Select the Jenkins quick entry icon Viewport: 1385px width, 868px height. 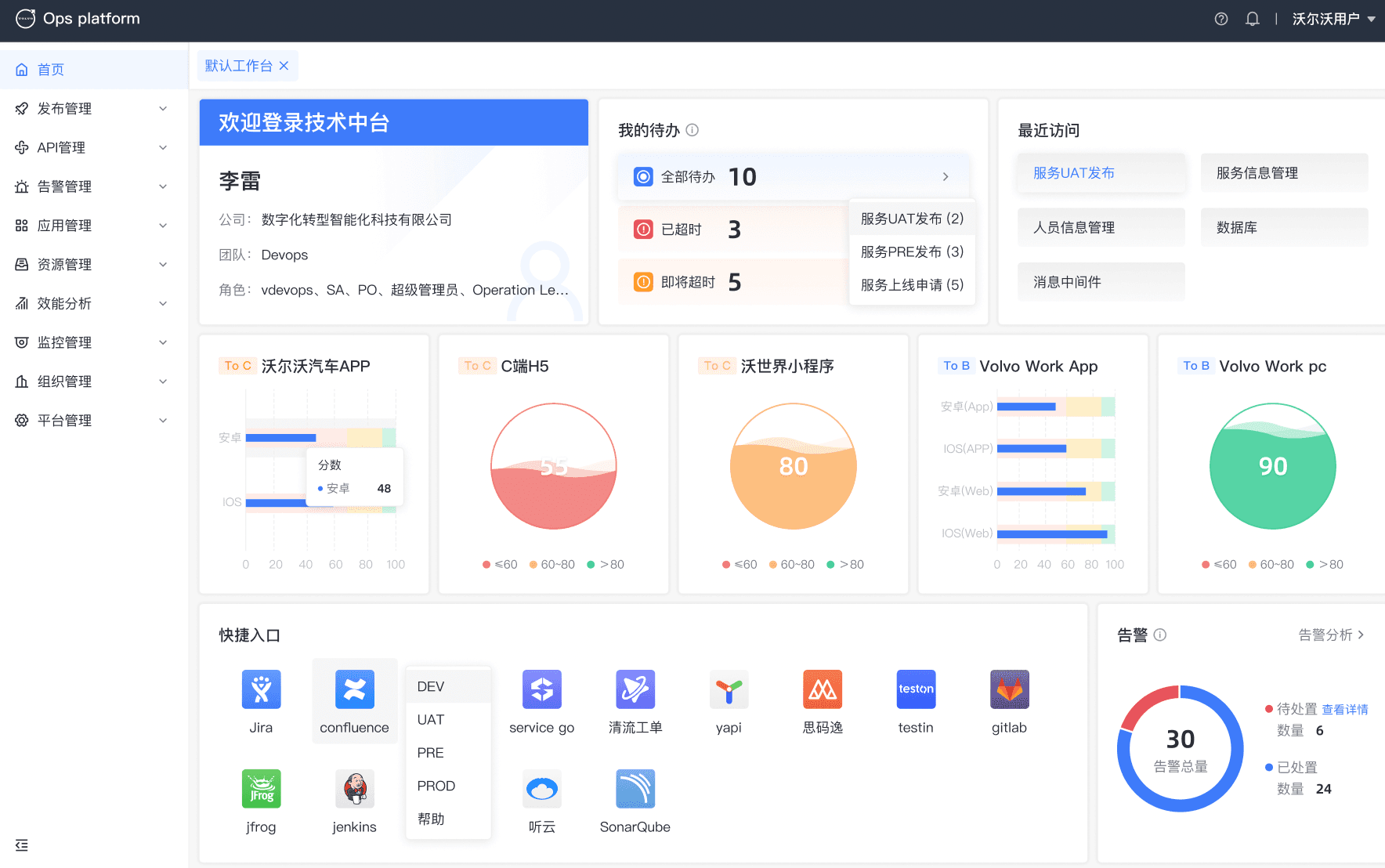(354, 789)
